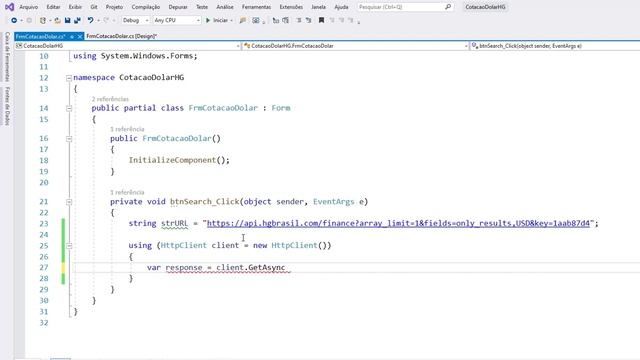Collapse the namespace CotacaoDolarHG block
The image size is (640, 360).
(x=69, y=78)
